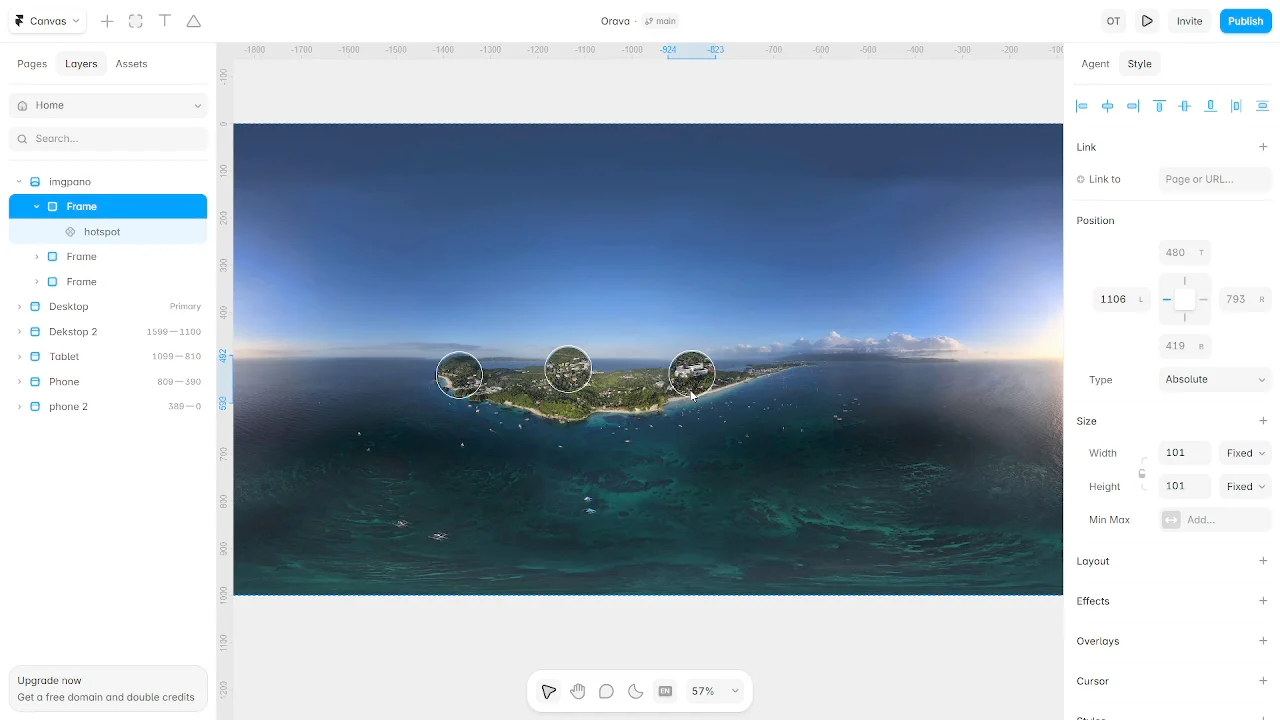Switch to the Agent tab
This screenshot has height=720, width=1280.
1095,64
